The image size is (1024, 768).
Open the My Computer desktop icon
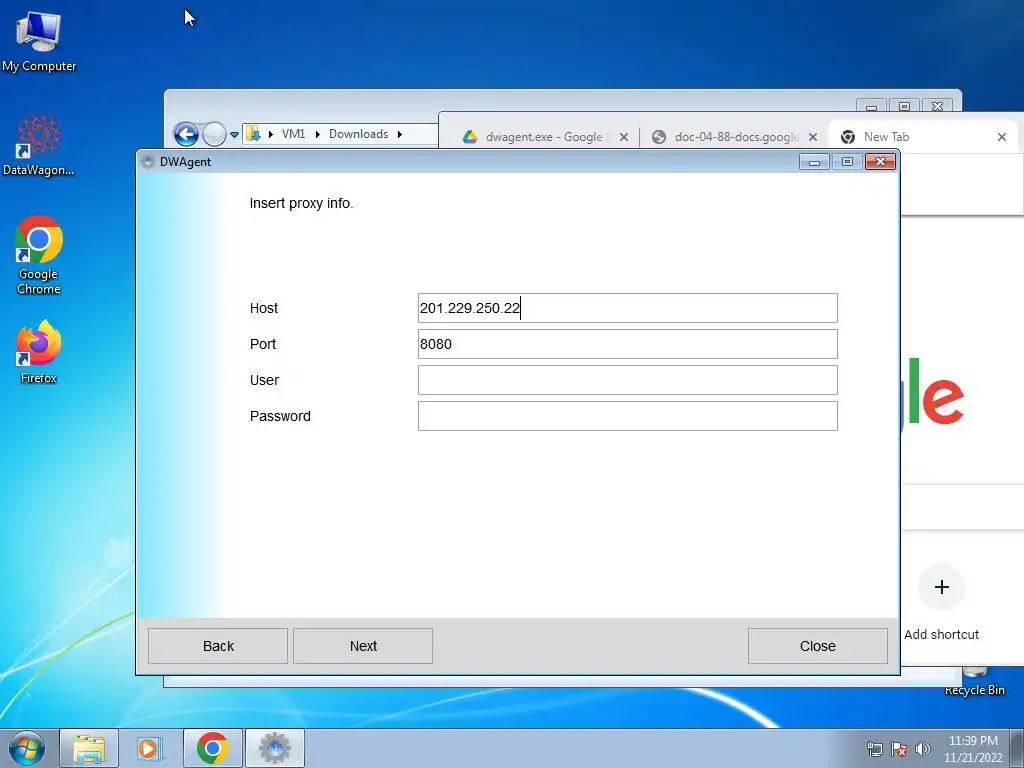pyautogui.click(x=39, y=40)
